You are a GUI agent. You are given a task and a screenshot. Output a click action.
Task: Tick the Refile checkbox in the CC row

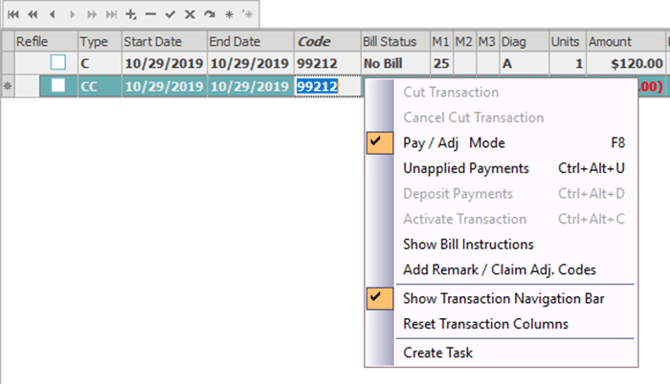pyautogui.click(x=58, y=86)
